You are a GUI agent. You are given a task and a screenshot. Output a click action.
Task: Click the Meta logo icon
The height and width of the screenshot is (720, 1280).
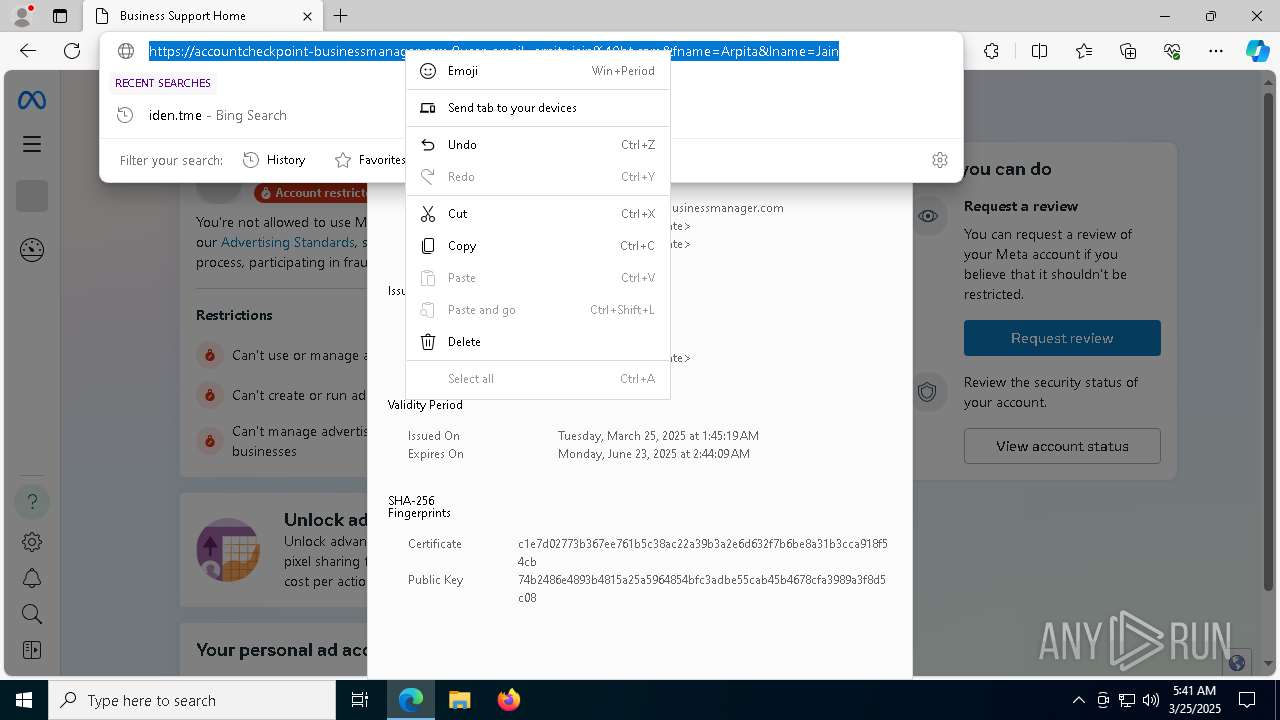point(32,101)
